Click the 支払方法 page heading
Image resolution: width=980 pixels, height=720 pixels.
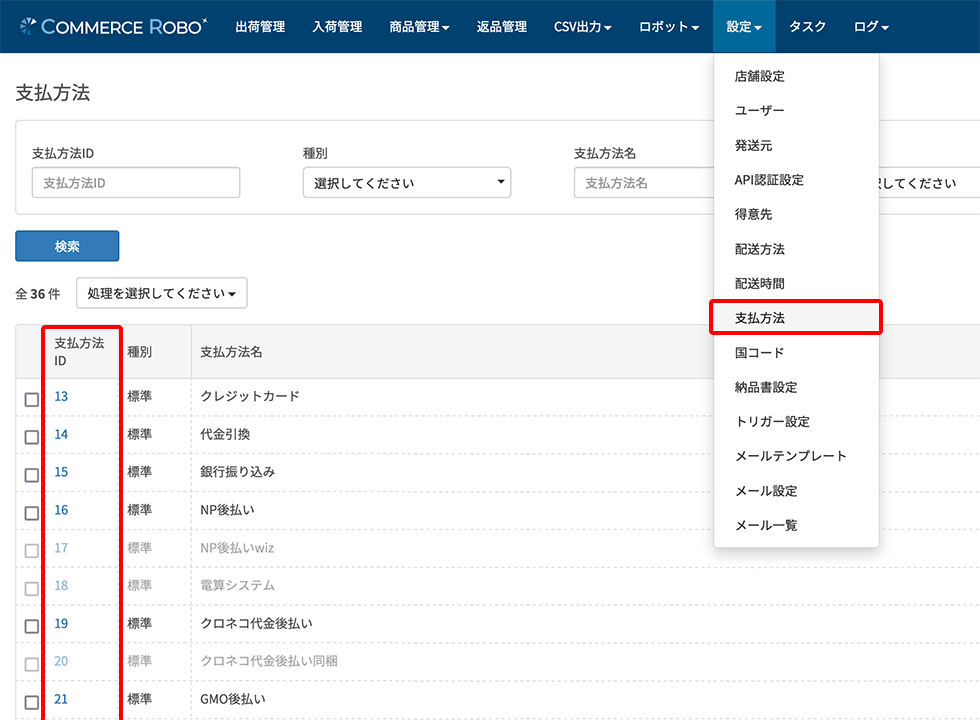coord(53,92)
